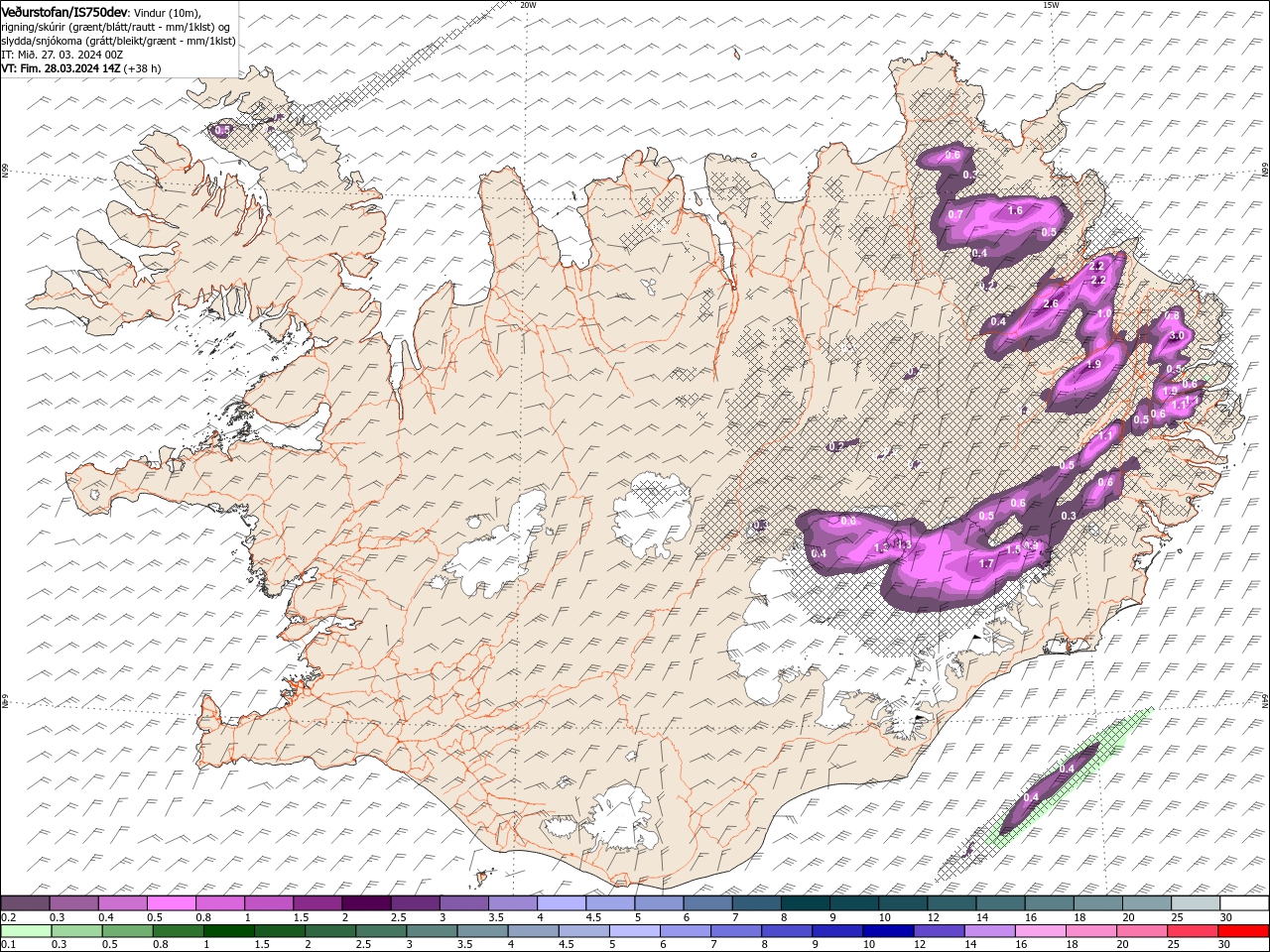
Task: Select the 0.3 green swatch in lower row
Action: pyautogui.click(x=77, y=931)
